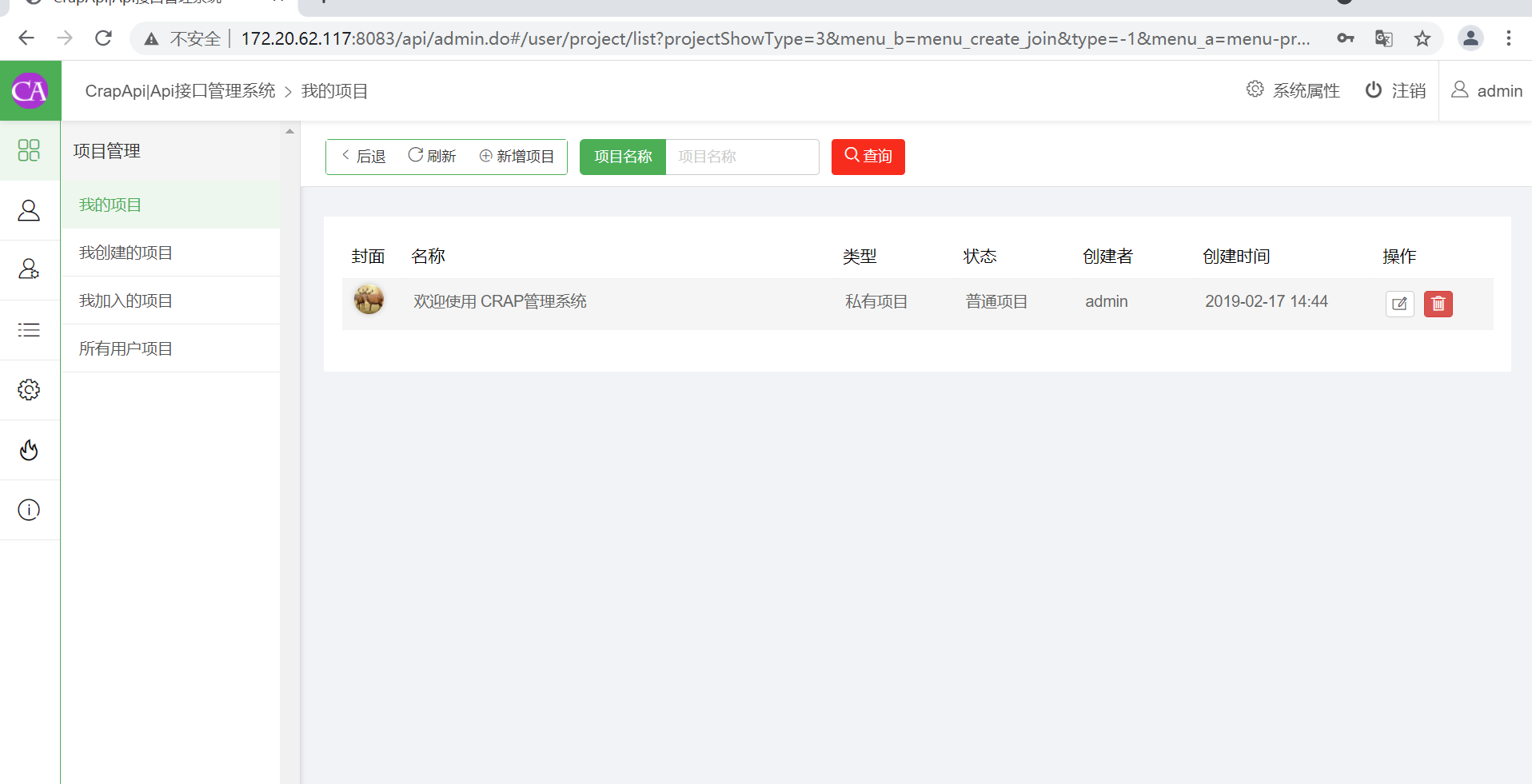Select the projects grid icon in sidebar
Screen dimensions: 1532x784
click(x=30, y=150)
